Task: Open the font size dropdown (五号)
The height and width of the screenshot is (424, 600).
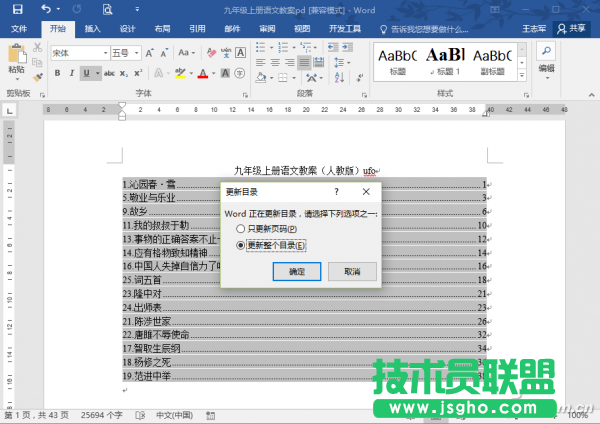Action: coord(136,53)
